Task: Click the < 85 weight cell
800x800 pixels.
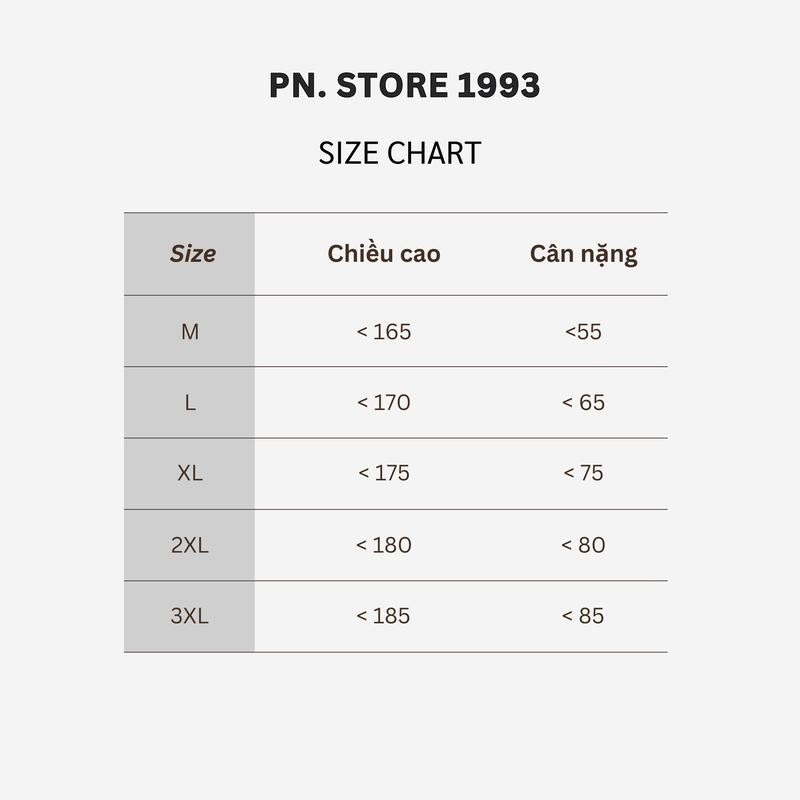Action: point(583,616)
